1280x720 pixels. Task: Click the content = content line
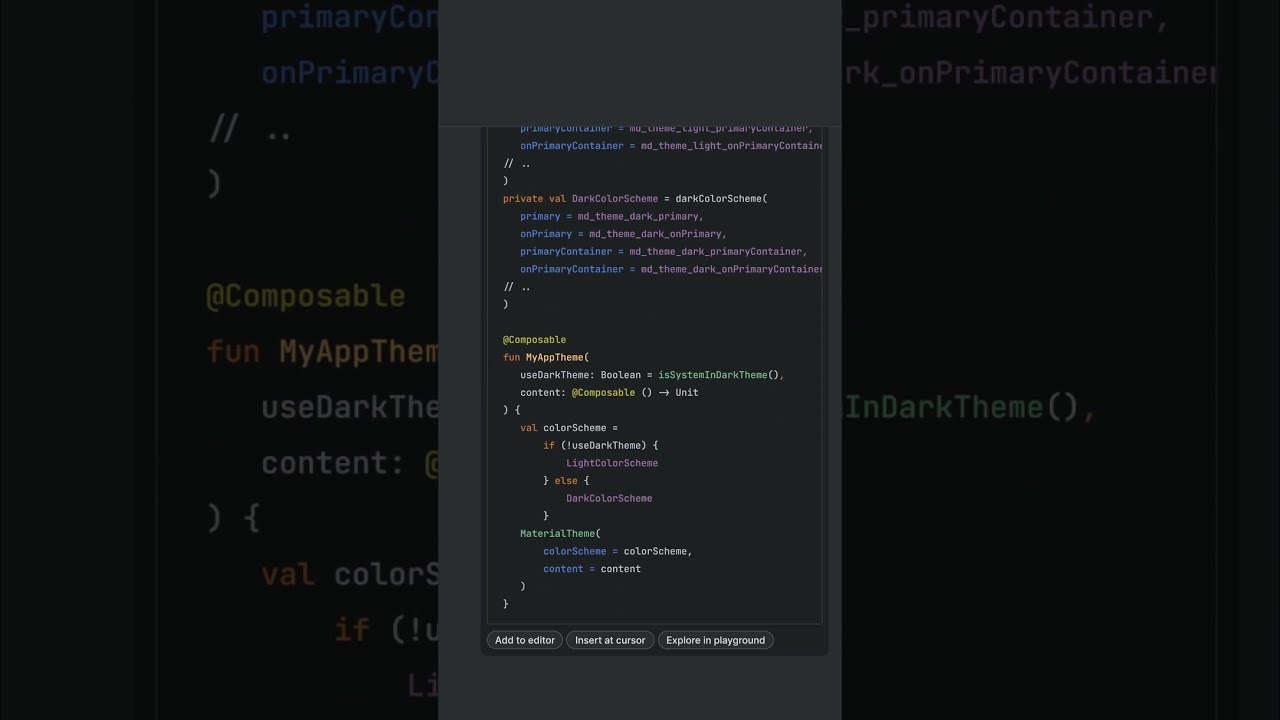tap(592, 569)
